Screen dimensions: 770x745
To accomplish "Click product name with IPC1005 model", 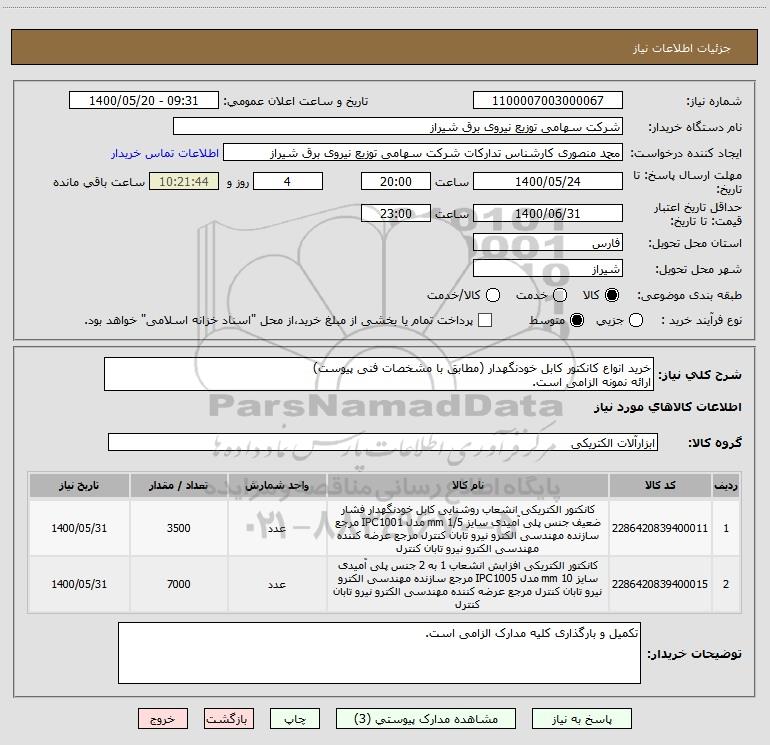I will (468, 584).
